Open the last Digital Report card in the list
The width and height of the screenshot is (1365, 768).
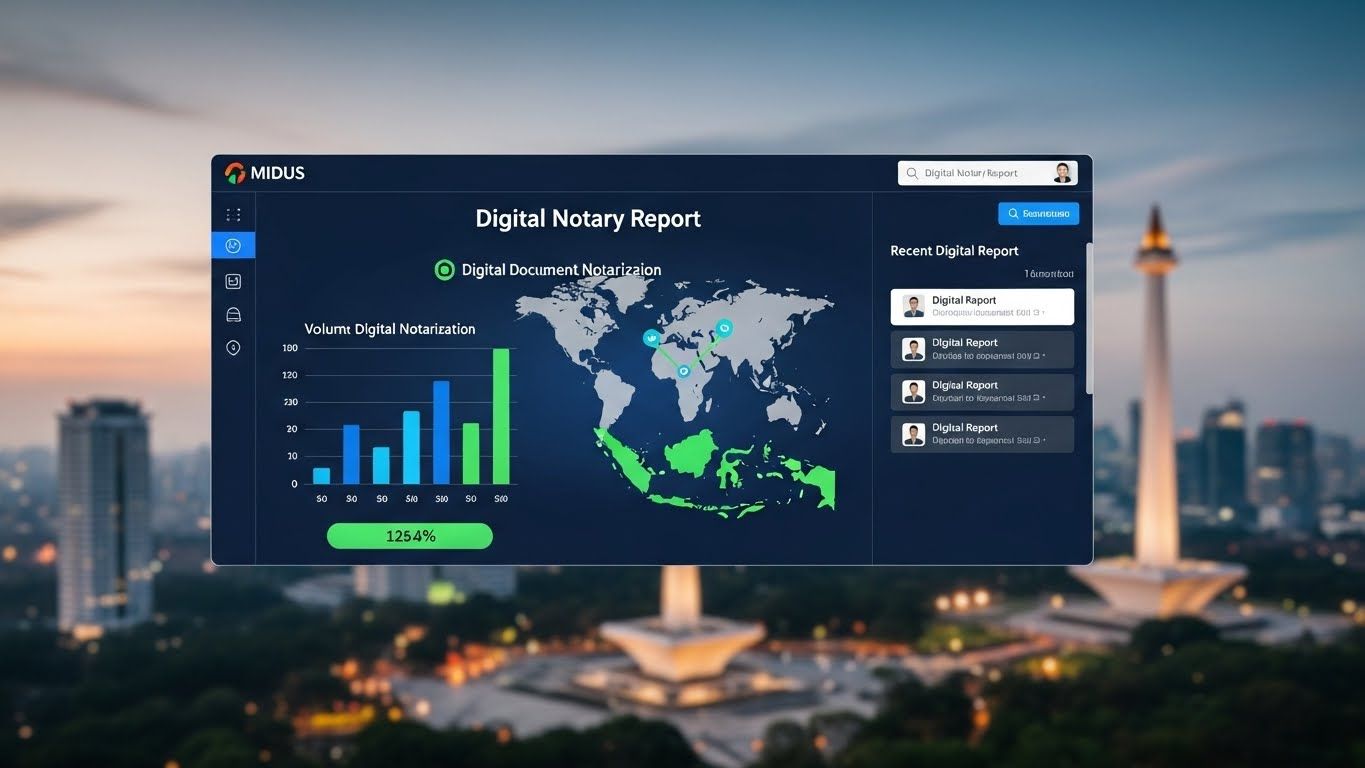[982, 435]
